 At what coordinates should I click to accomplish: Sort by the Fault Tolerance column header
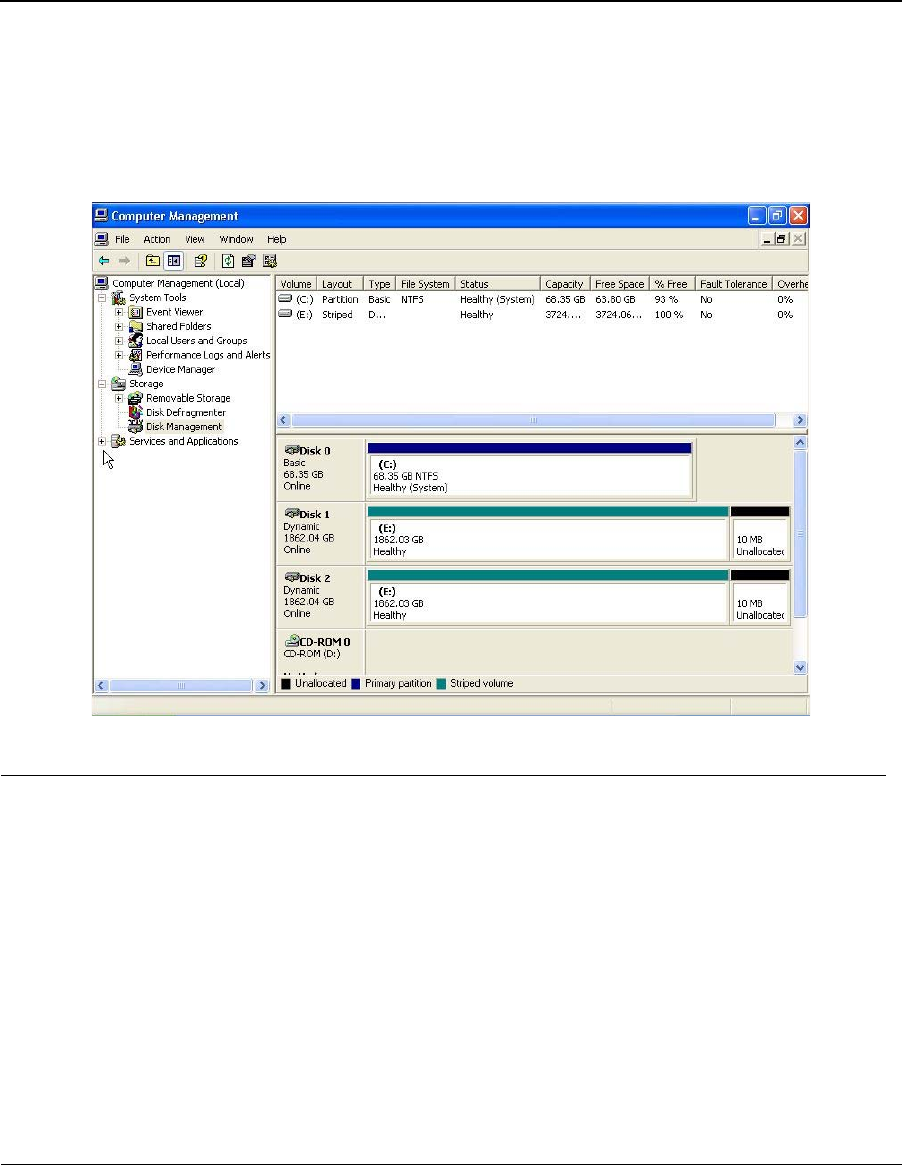pyautogui.click(x=733, y=284)
